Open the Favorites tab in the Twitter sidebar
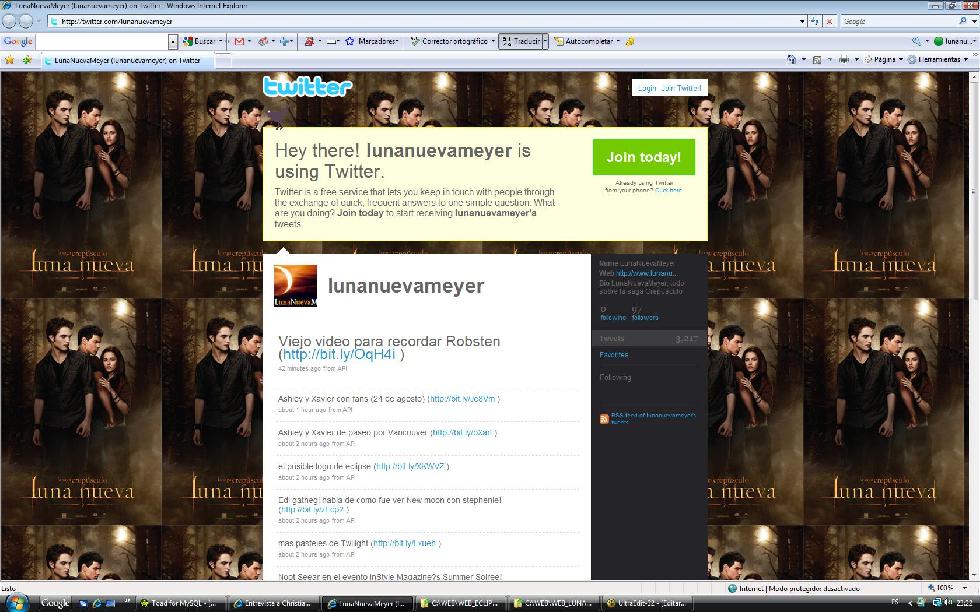The width and height of the screenshot is (980, 612). [x=613, y=355]
